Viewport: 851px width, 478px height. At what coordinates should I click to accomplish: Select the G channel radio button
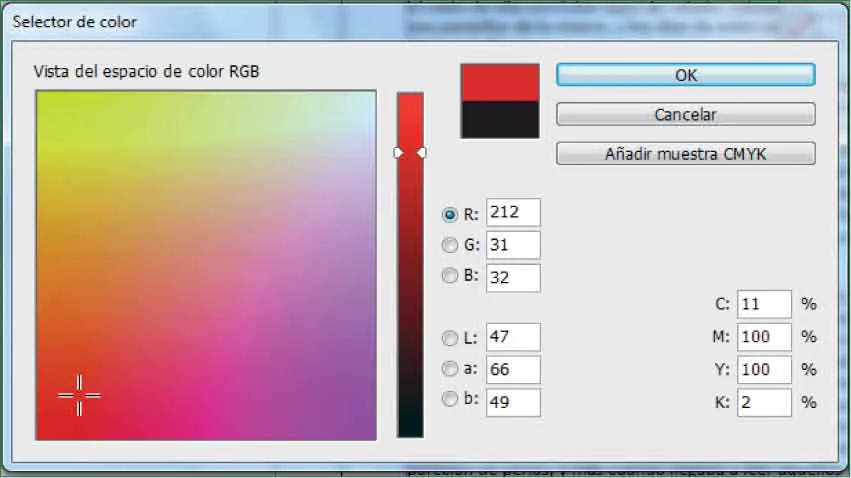point(449,246)
